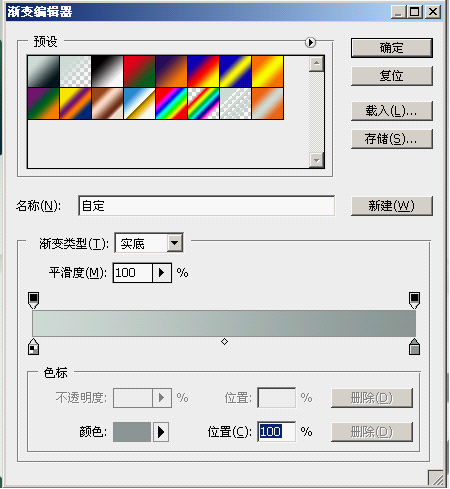Select the rainbow spectrum gradient preset
450x489 pixels.
pos(172,104)
